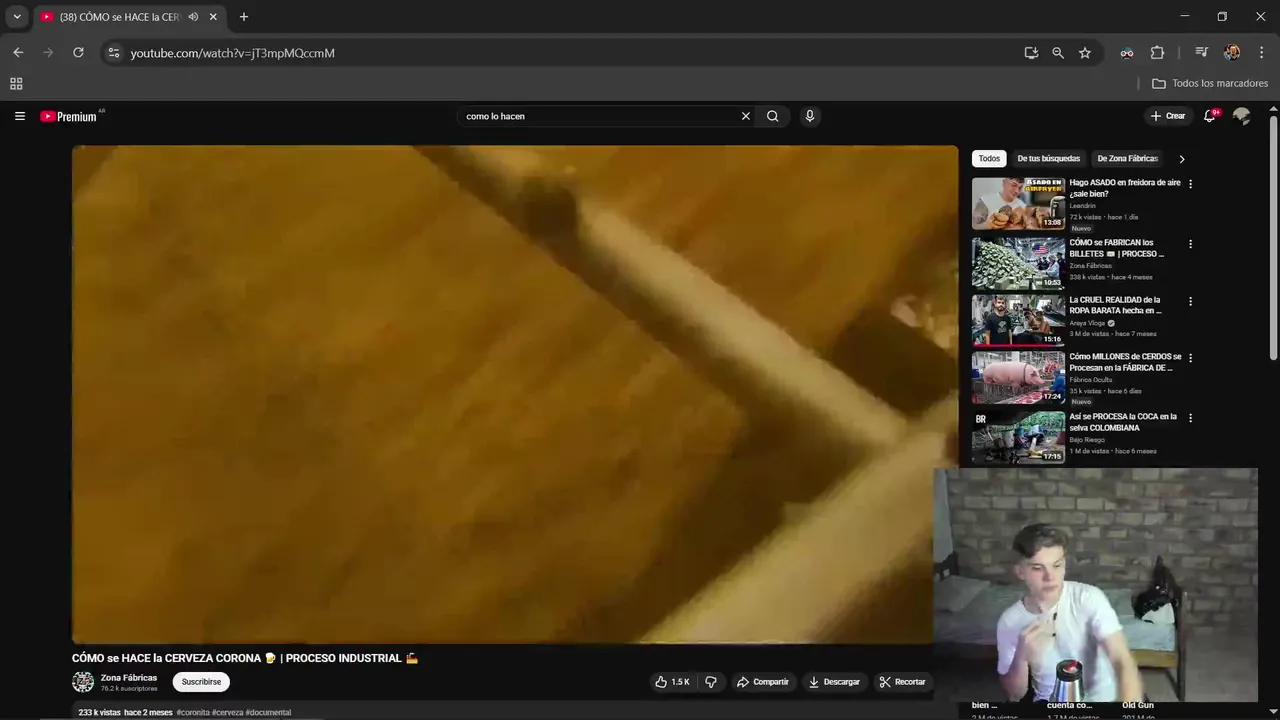Open the Hago ASADO en freidora thumbnail
The height and width of the screenshot is (720, 1280).
(x=1018, y=203)
